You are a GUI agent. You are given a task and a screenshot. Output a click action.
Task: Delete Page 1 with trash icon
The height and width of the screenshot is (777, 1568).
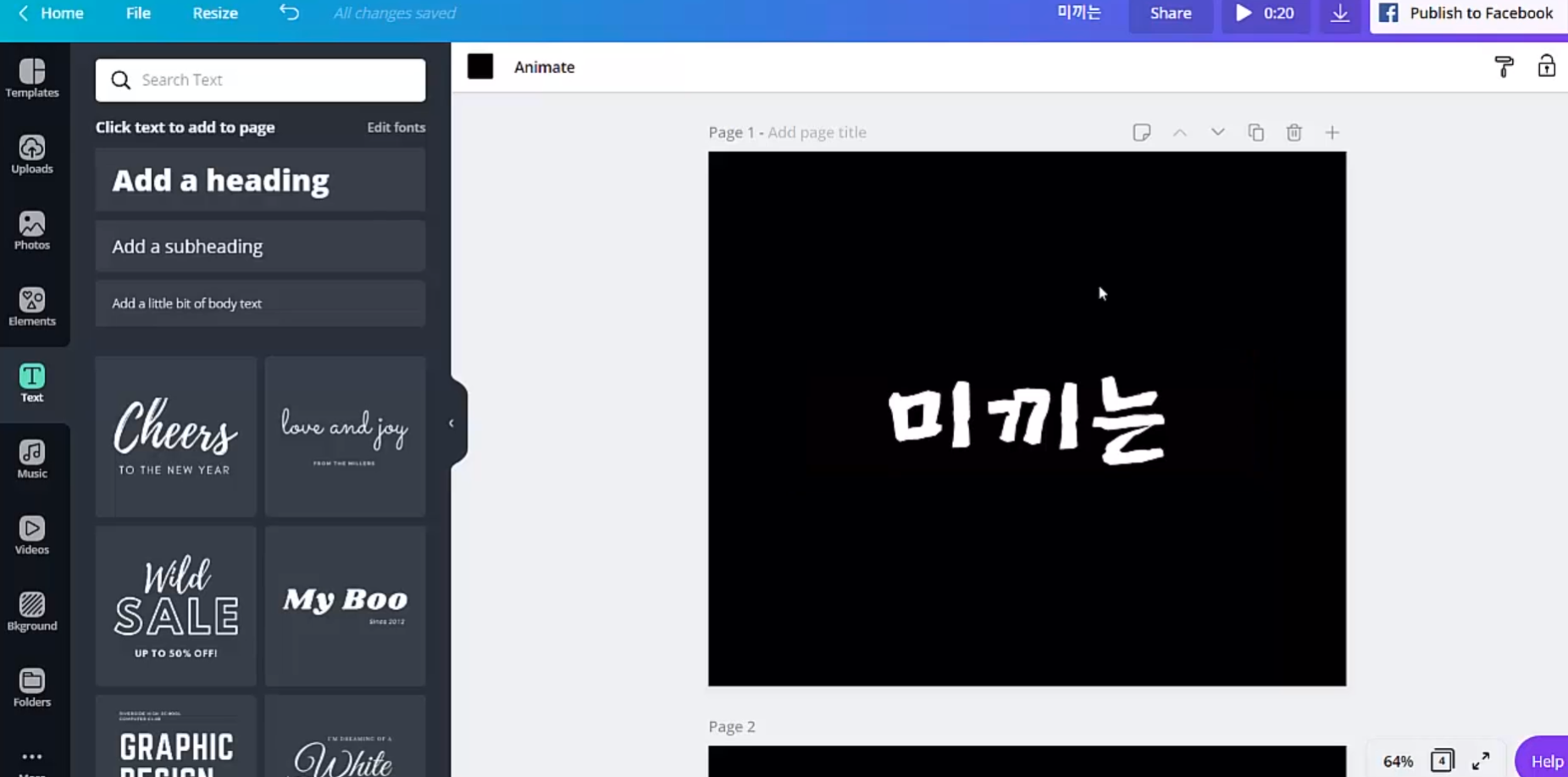point(1294,133)
